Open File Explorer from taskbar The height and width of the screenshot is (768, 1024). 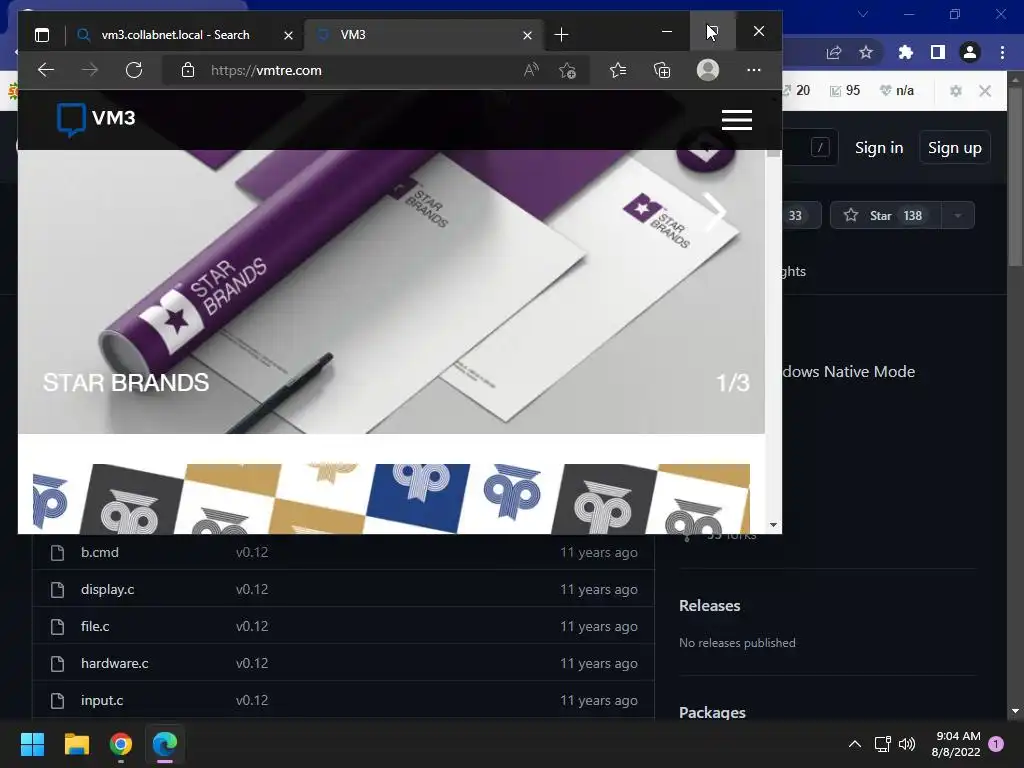point(76,744)
